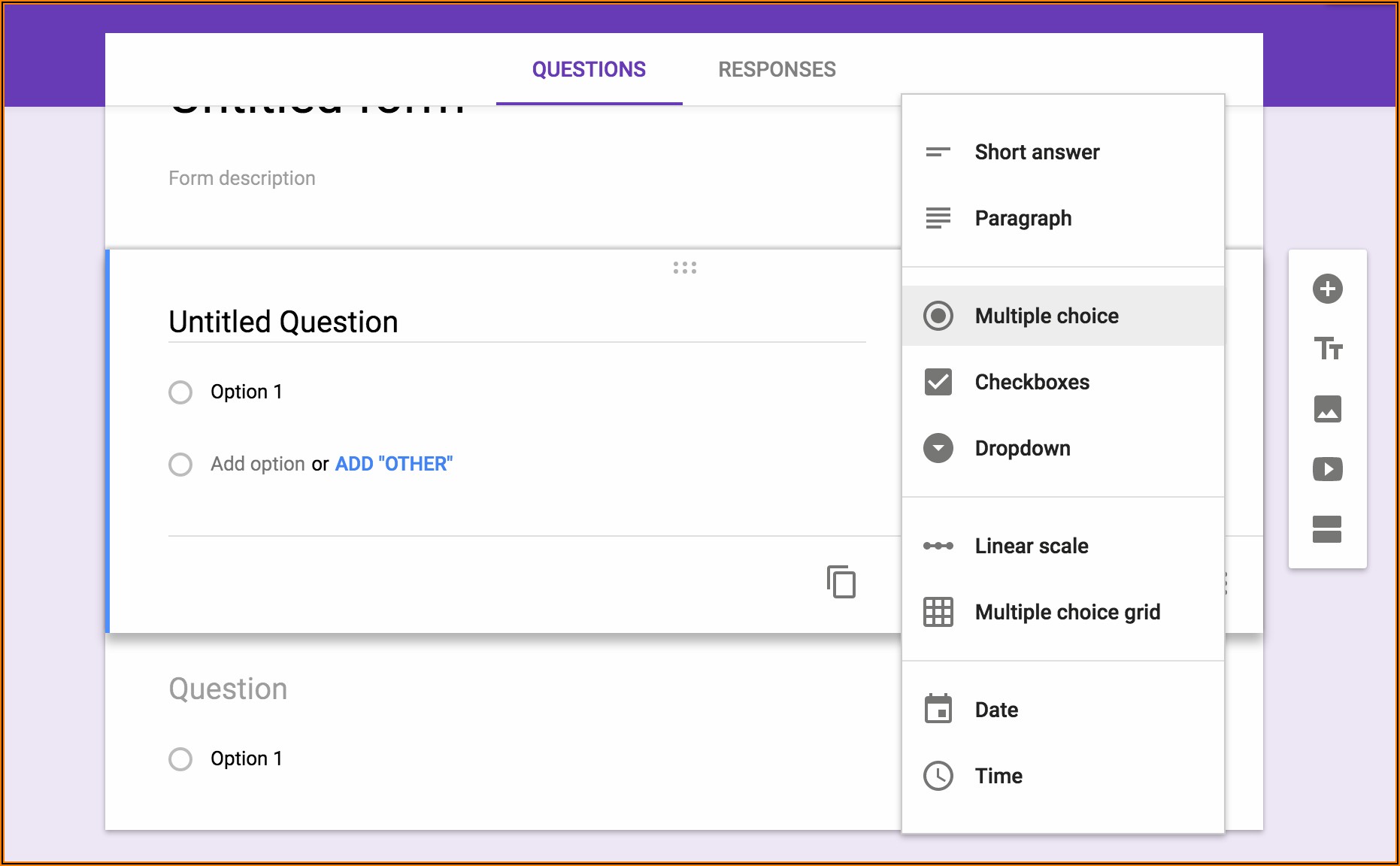This screenshot has width=1400, height=866.
Task: Select Linear scale from the menu
Action: click(x=1031, y=546)
